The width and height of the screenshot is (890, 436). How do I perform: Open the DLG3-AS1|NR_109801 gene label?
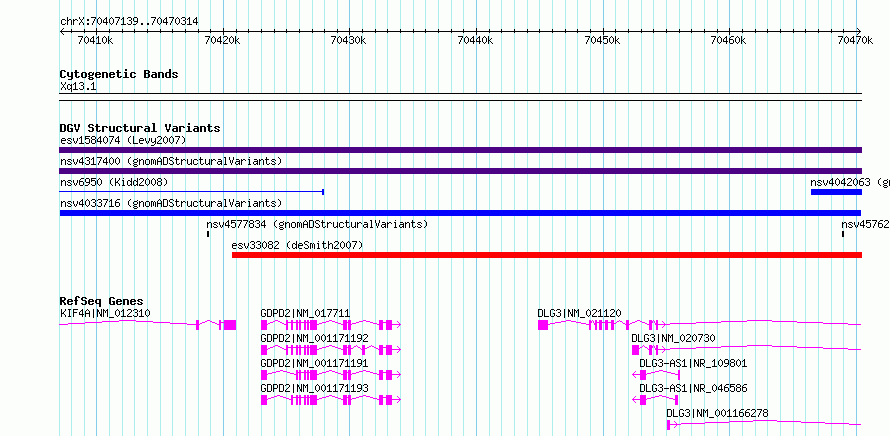click(x=694, y=363)
